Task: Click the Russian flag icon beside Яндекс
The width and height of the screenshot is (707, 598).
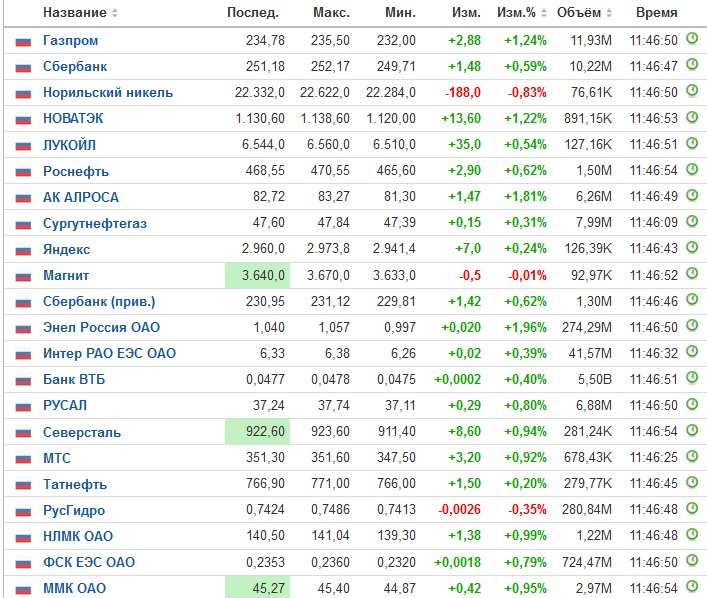Action: [x=23, y=250]
